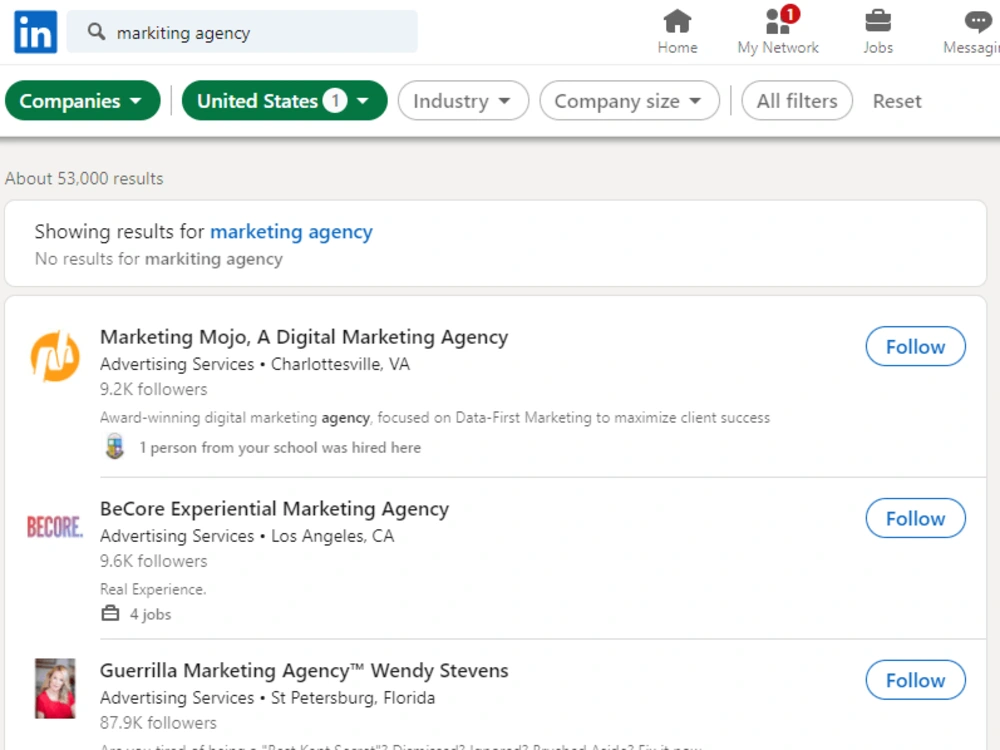Follow Guerrilla Marketing Agency

(915, 680)
